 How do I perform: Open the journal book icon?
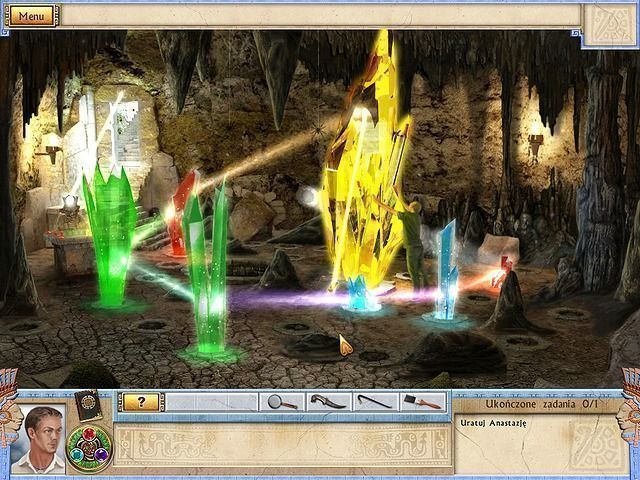88,405
